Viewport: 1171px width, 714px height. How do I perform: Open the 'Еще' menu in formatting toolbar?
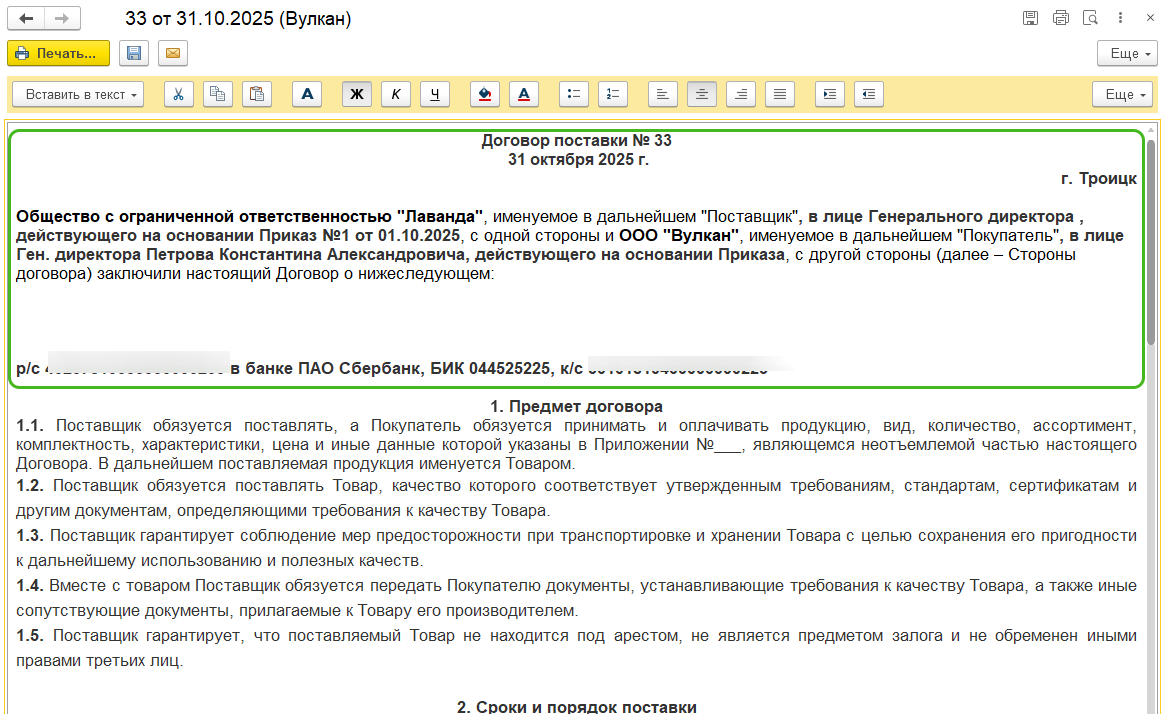pos(1122,94)
